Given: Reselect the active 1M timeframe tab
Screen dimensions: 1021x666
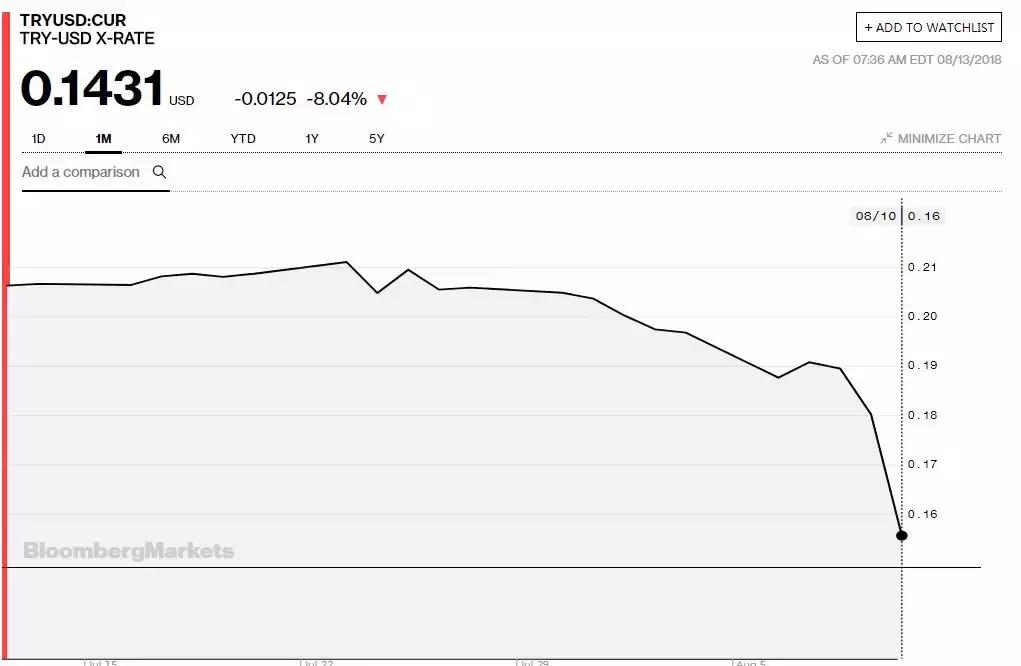Looking at the screenshot, I should [x=103, y=138].
